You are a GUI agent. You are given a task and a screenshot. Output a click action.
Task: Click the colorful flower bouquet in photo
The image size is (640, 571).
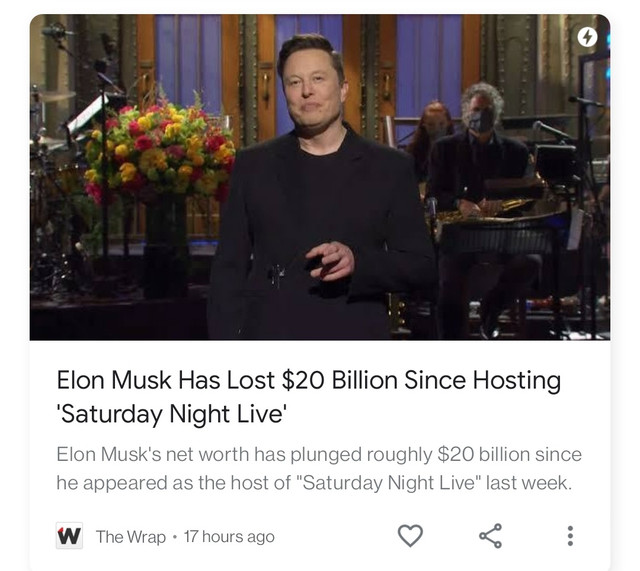click(160, 152)
